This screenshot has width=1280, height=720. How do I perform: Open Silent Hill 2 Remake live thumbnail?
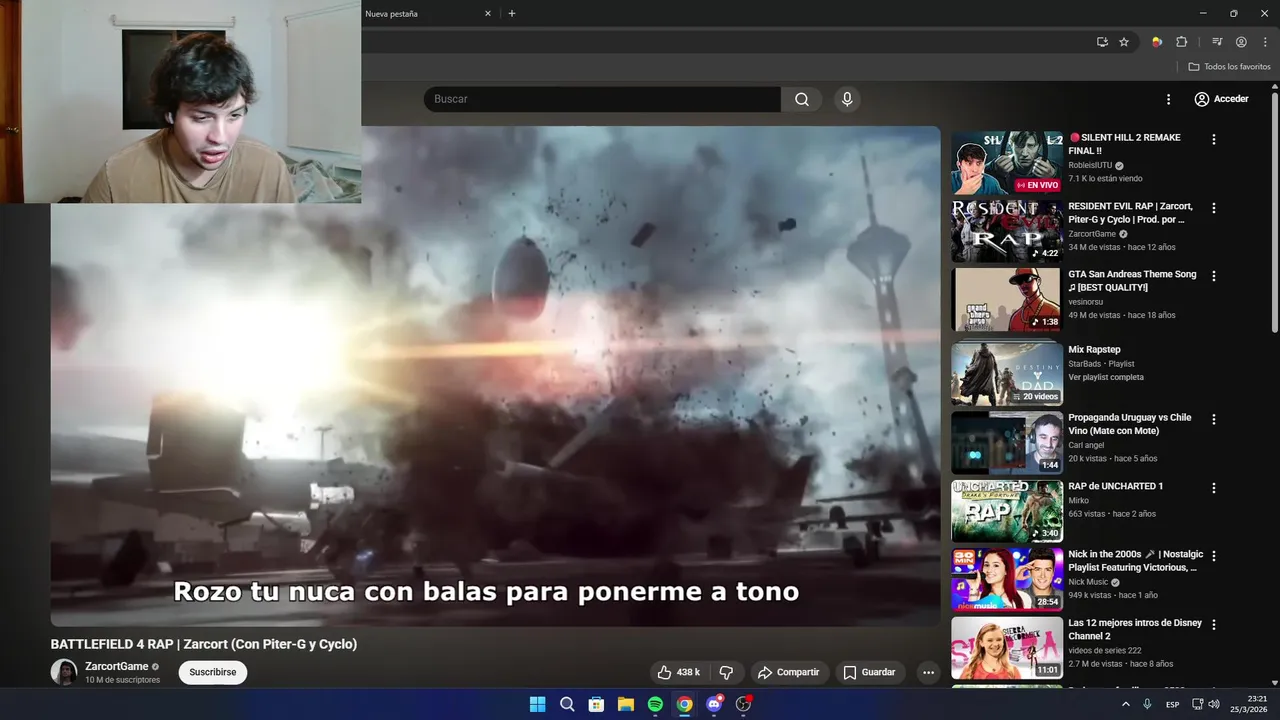(x=1007, y=162)
